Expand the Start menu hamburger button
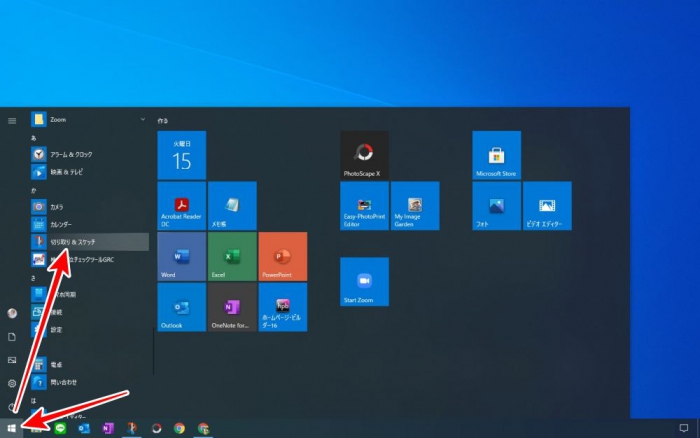 12,121
